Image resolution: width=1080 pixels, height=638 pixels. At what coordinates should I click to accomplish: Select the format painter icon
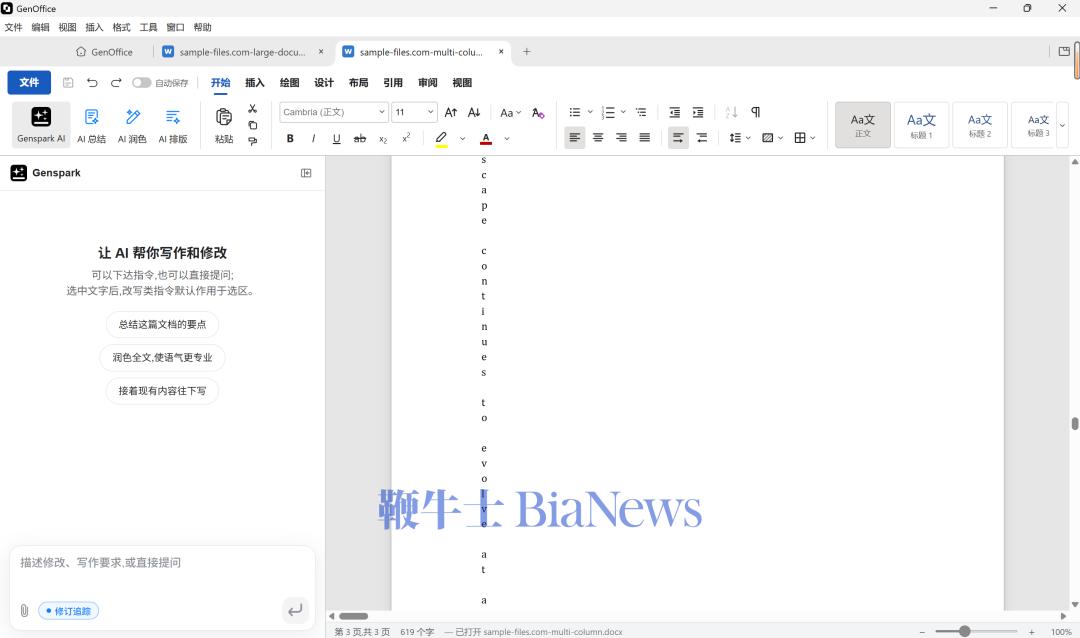point(253,141)
